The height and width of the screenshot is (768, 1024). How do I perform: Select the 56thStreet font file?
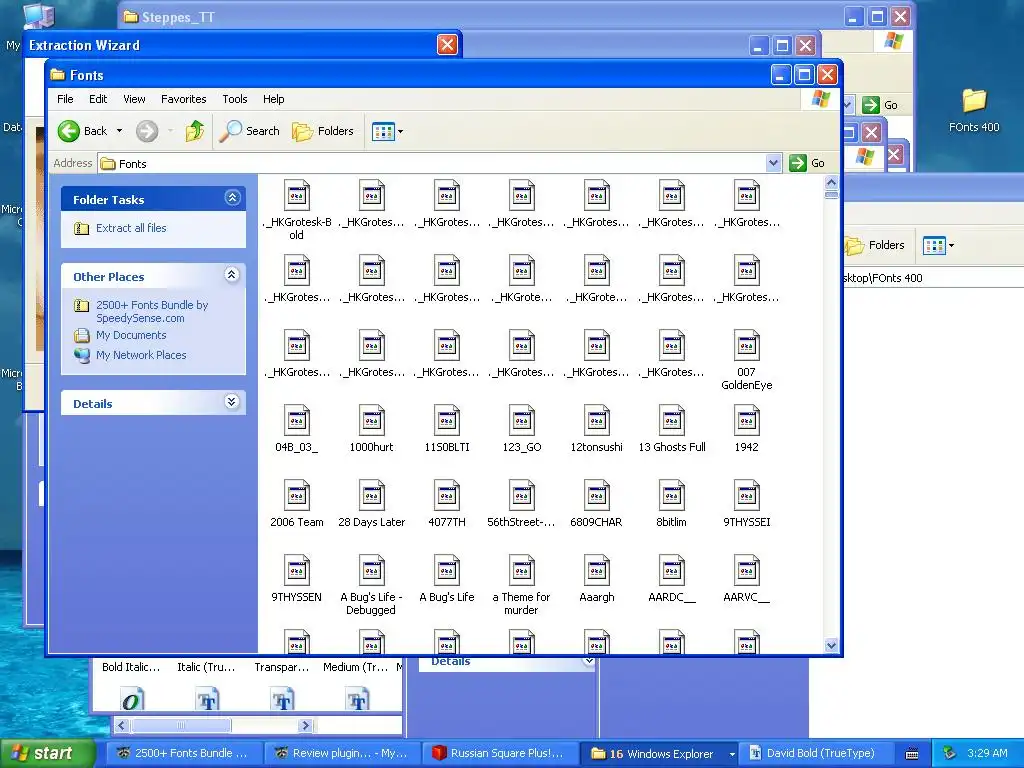[522, 504]
